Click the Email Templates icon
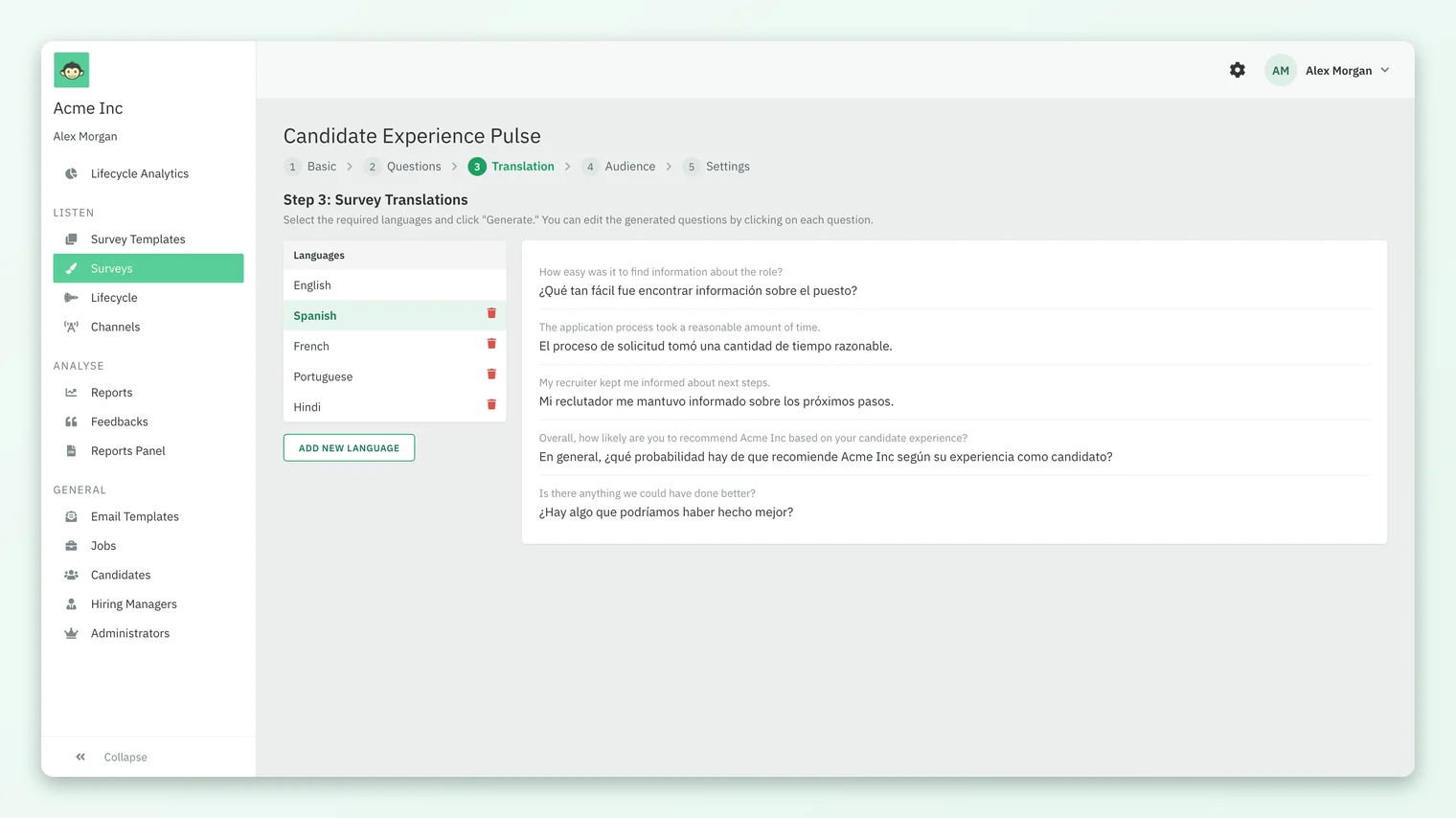This screenshot has height=818, width=1456. click(x=71, y=516)
